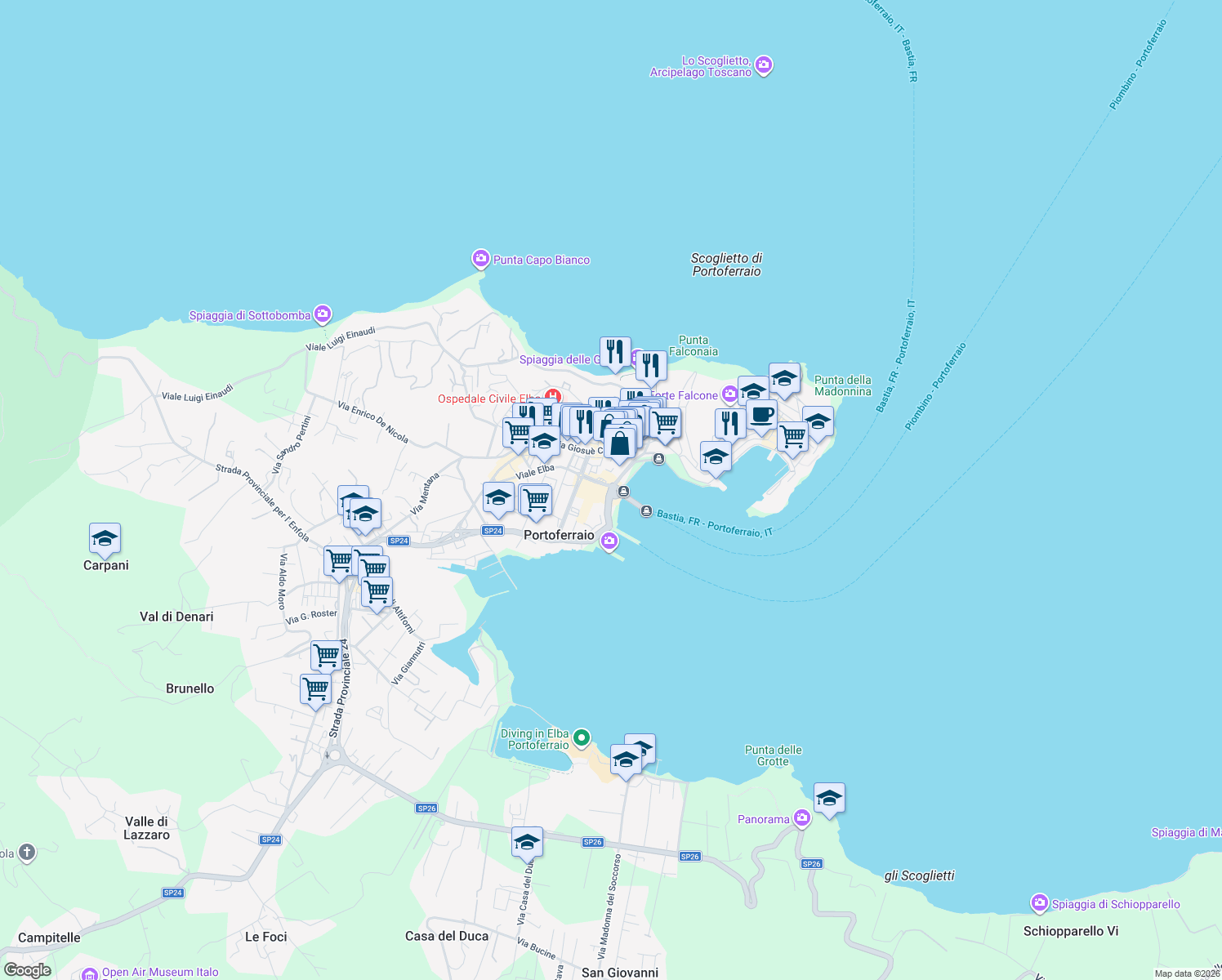Screen dimensions: 1222x980
Task: Click the Punta Capo Bianco camera pin
Action: 479,258
